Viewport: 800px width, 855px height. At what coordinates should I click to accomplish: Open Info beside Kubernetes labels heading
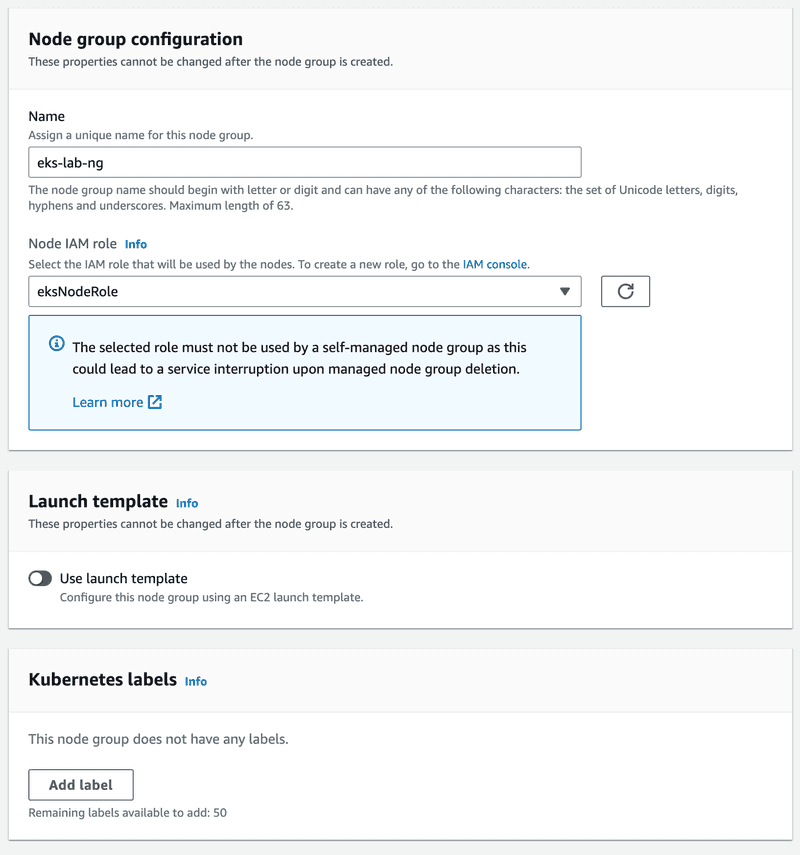[x=195, y=682]
